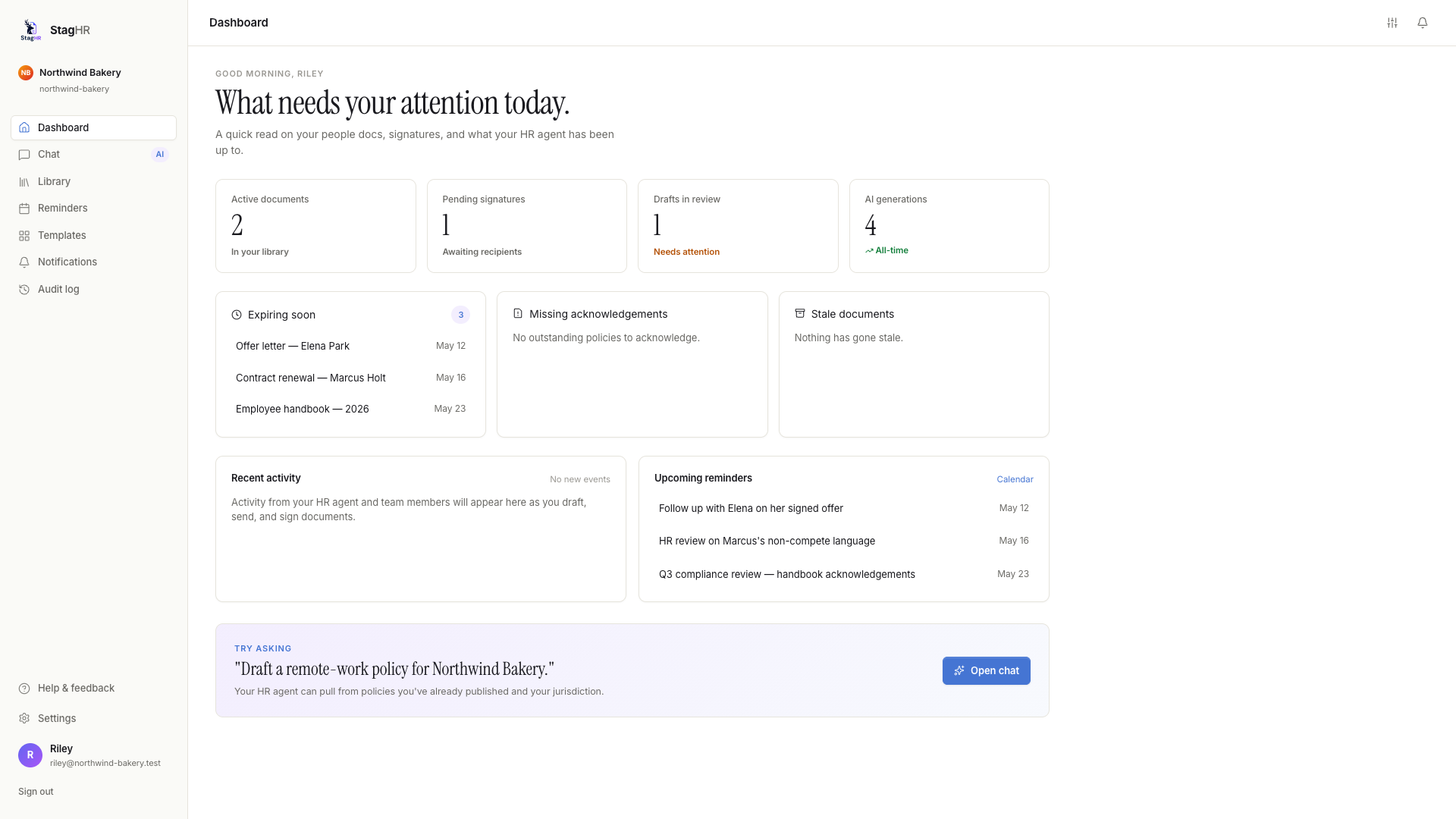This screenshot has height=819, width=1456.
Task: Click the Settings gear icon in sidebar
Action: coord(24,718)
